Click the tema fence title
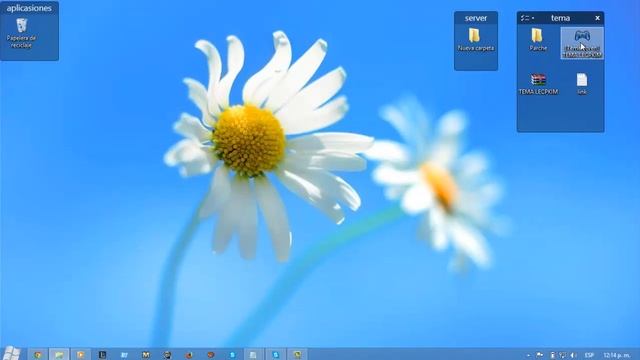The image size is (640, 360). [x=560, y=18]
